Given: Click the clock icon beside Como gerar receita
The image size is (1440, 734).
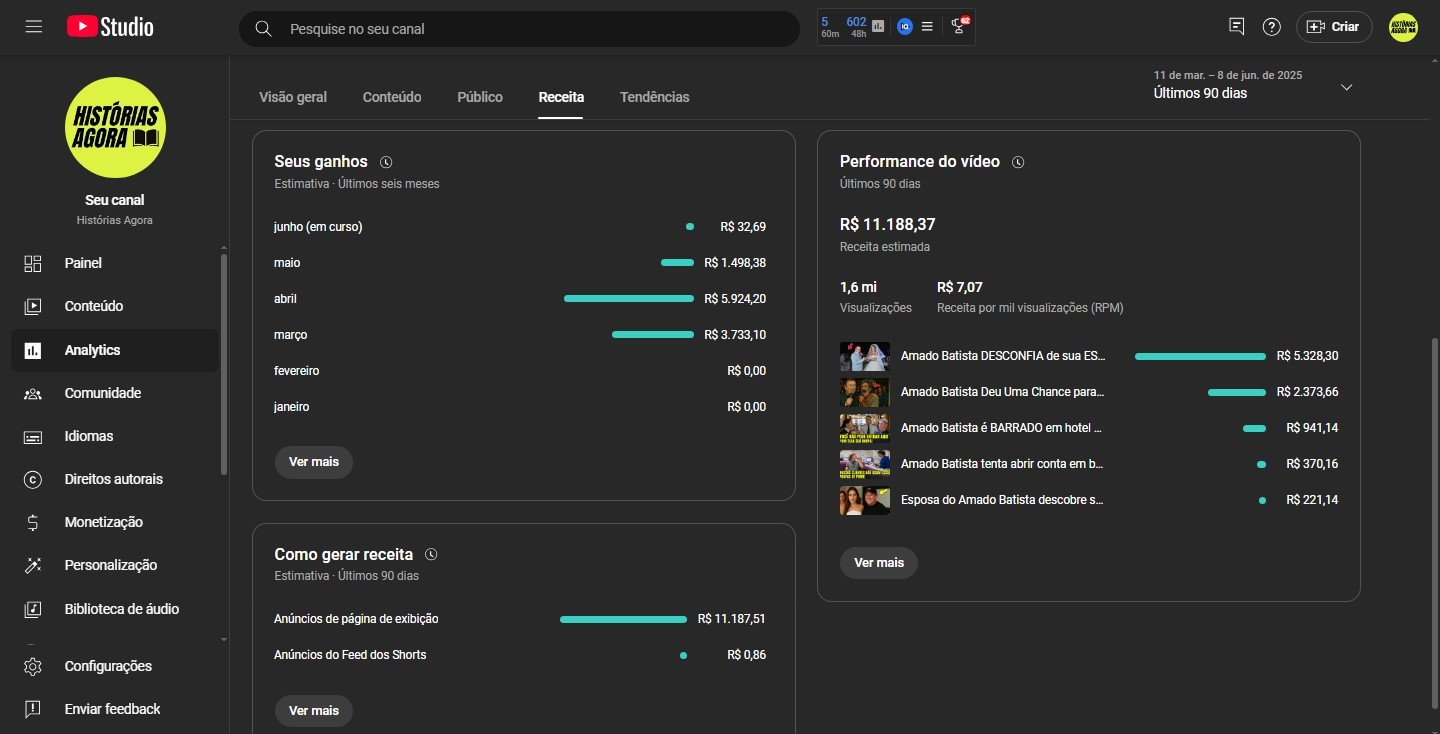Looking at the screenshot, I should click(432, 554).
